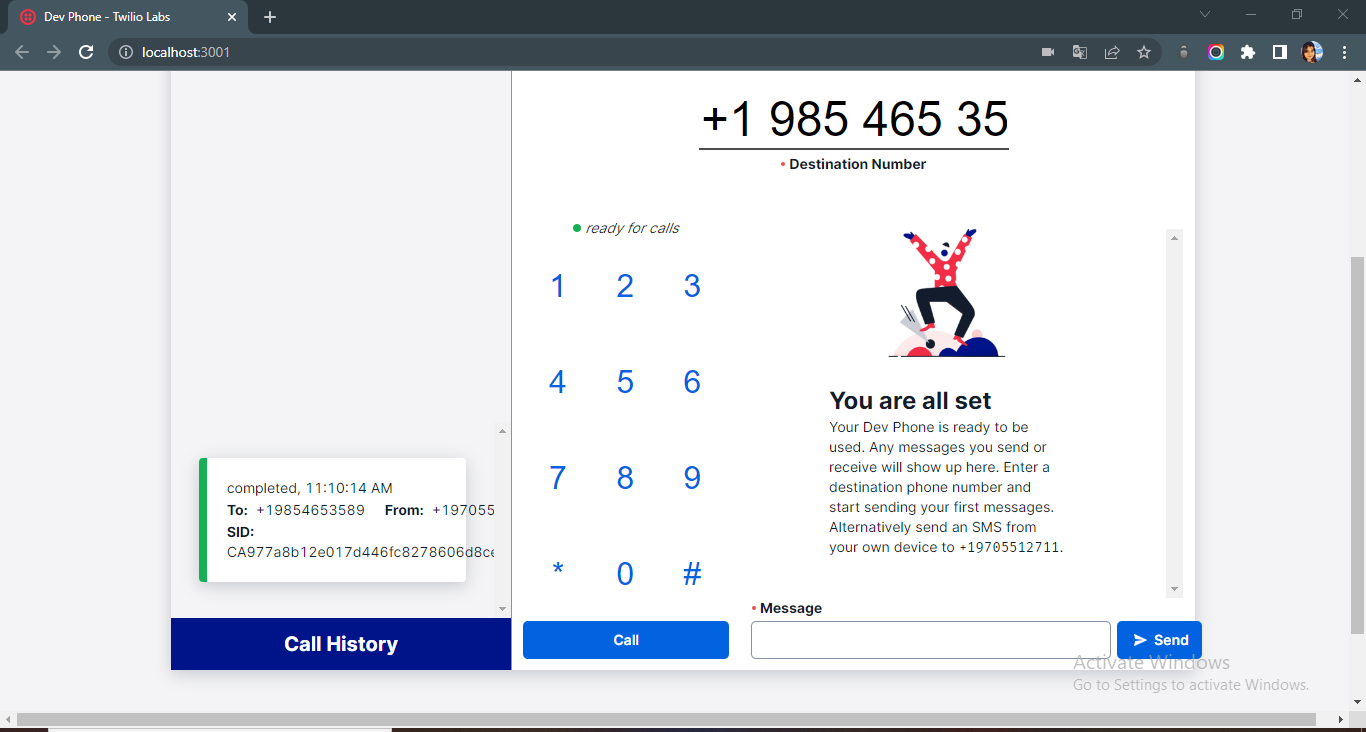
Task: Click the dancing person illustration
Action: (x=945, y=293)
